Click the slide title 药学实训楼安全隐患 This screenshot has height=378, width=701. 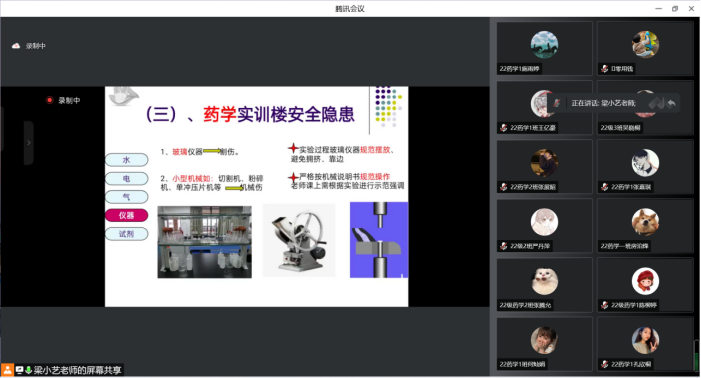point(279,114)
